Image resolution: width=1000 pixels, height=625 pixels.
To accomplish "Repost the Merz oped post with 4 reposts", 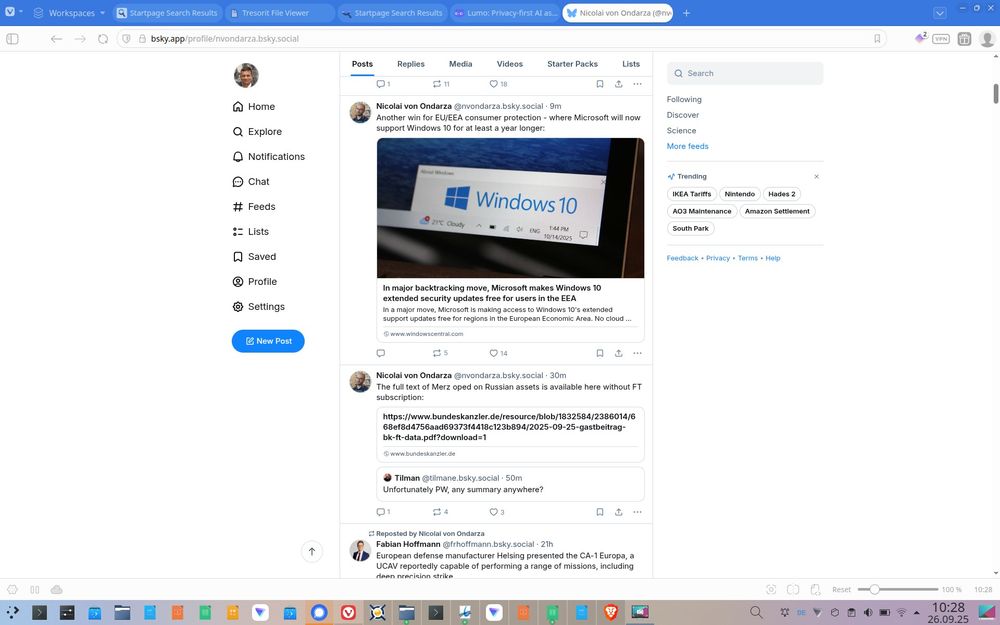I will [440, 511].
